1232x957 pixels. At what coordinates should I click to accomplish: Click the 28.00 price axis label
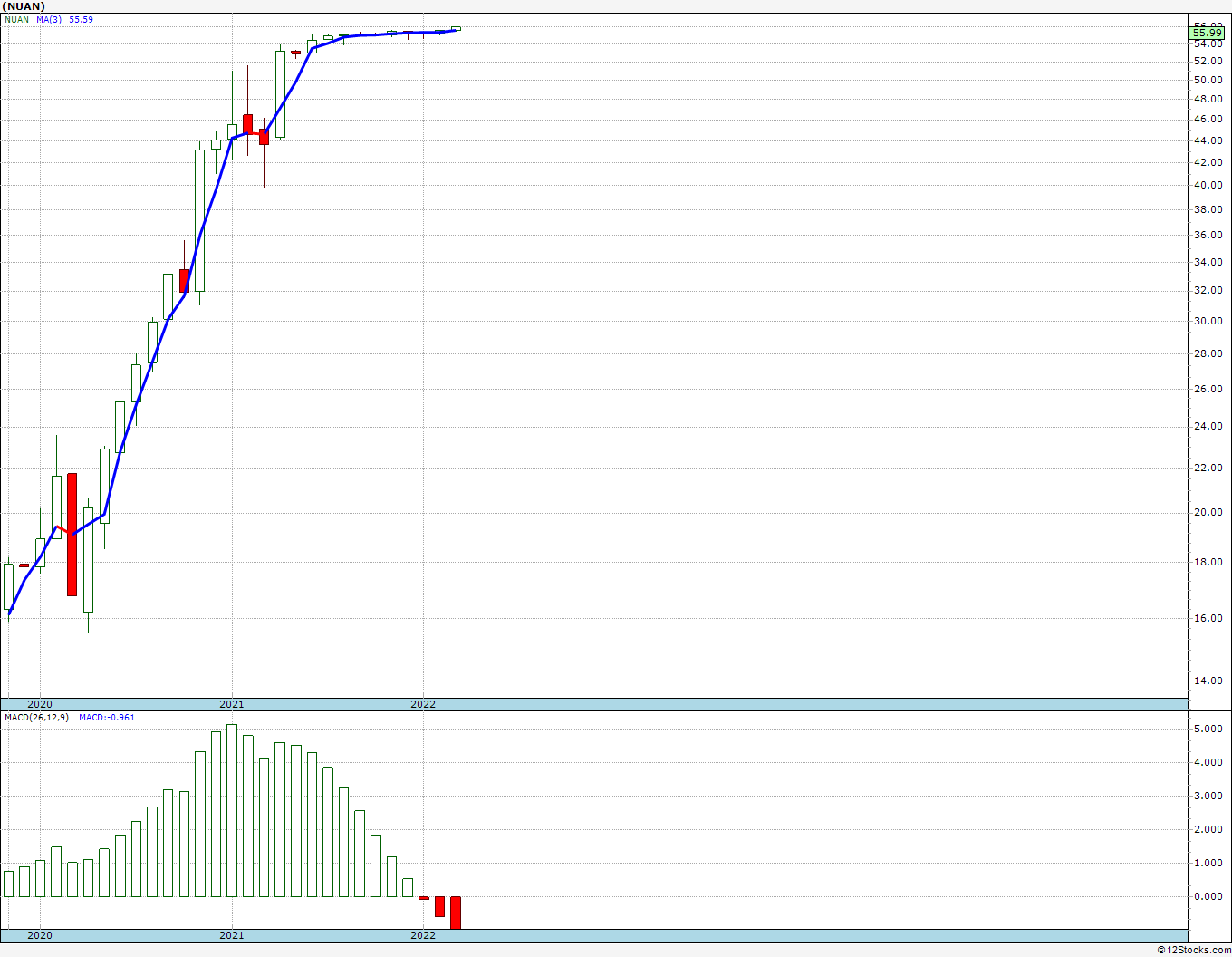pyautogui.click(x=1208, y=353)
